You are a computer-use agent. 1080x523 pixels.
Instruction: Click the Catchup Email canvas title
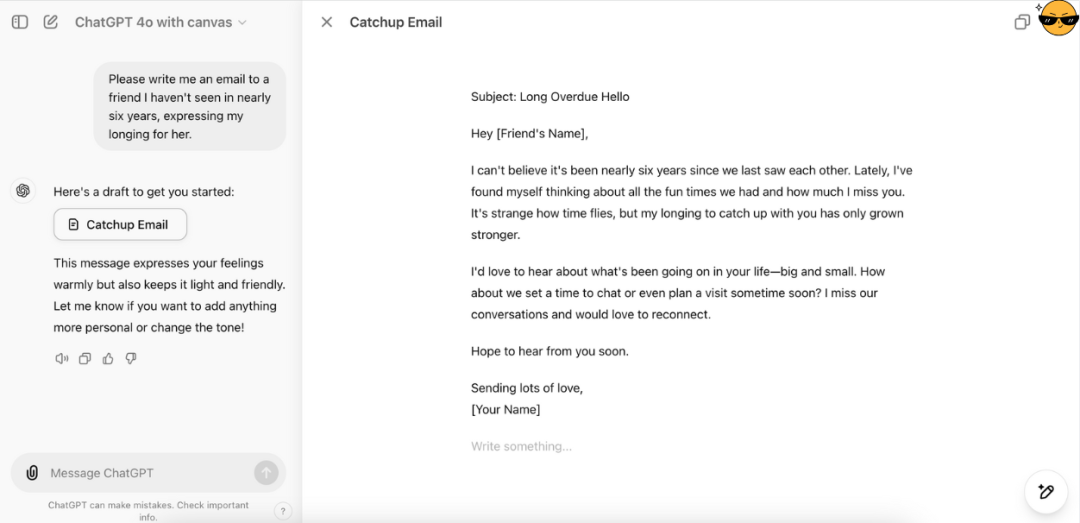click(396, 22)
